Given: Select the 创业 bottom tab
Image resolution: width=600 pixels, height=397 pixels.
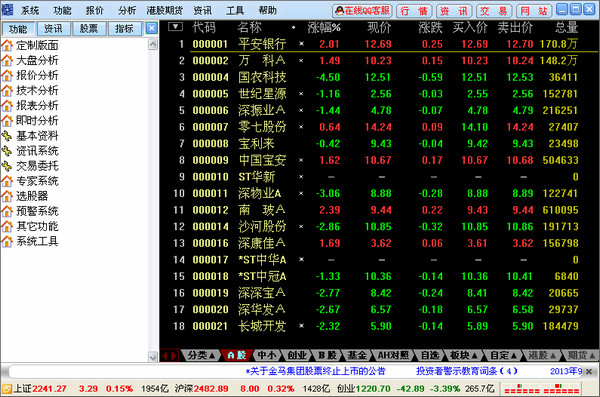Looking at the screenshot, I should click(297, 355).
